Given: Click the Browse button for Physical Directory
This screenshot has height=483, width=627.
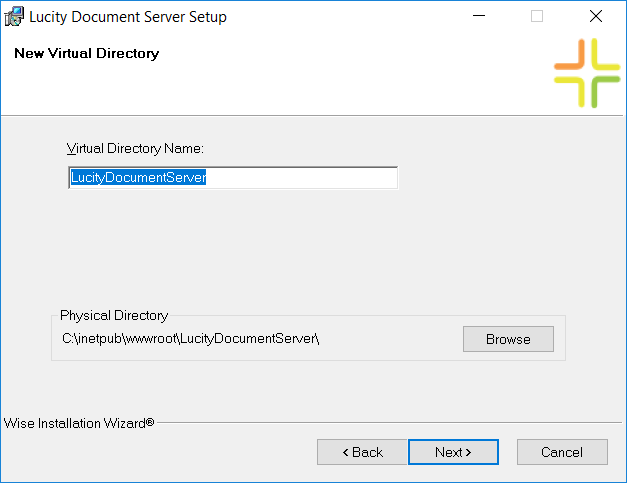Looking at the screenshot, I should point(508,339).
